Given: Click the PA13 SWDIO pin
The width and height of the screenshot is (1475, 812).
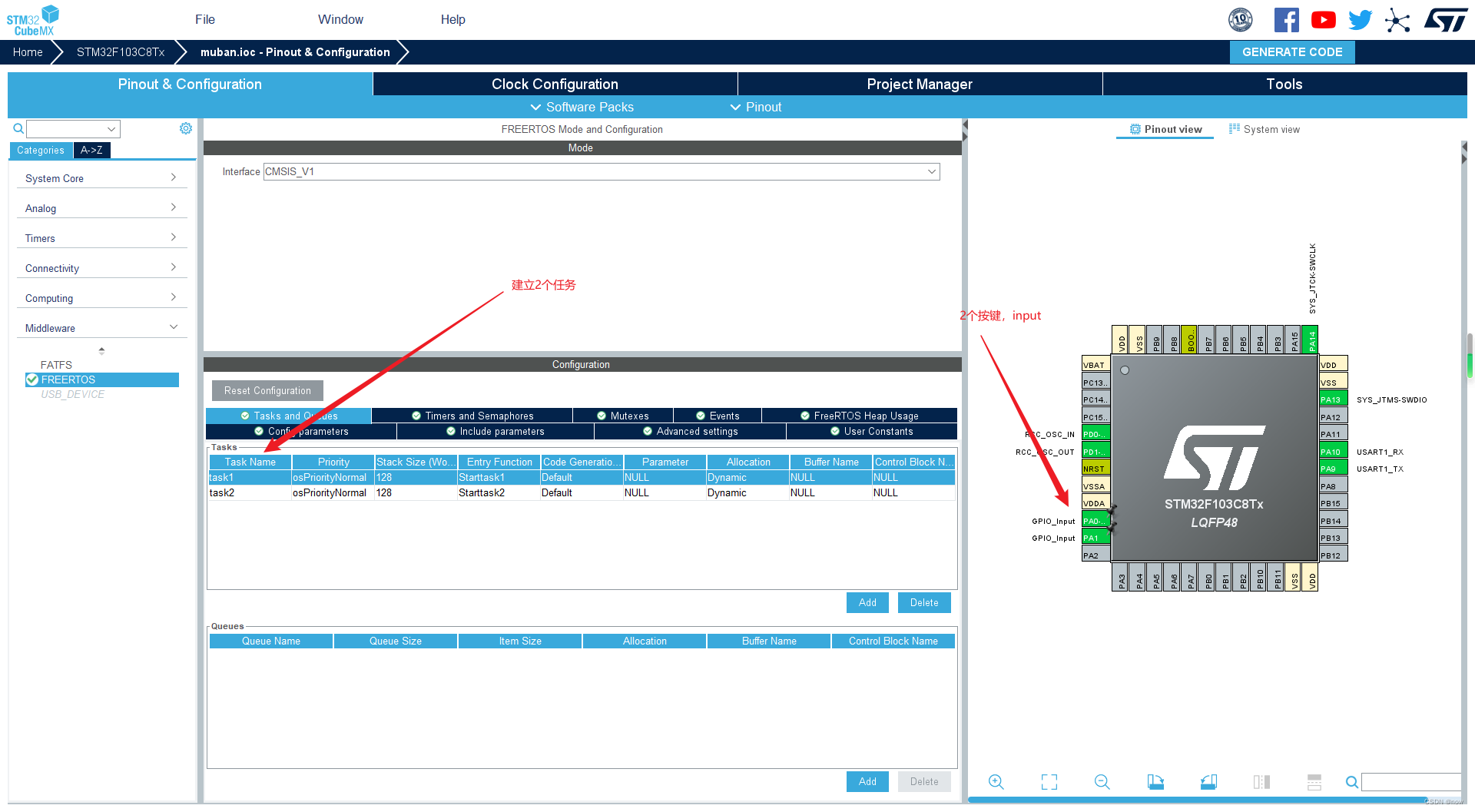Looking at the screenshot, I should pos(1334,399).
